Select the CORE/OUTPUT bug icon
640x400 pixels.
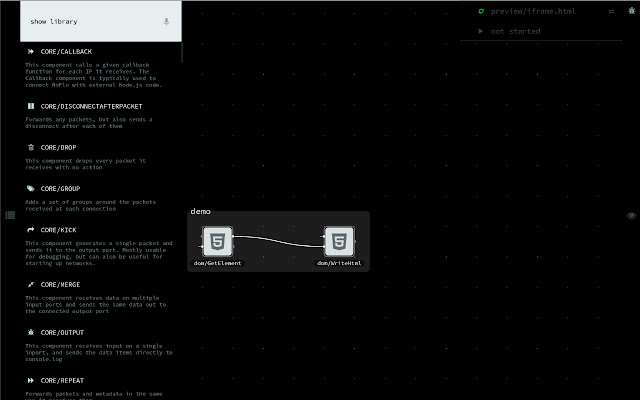click(31, 332)
